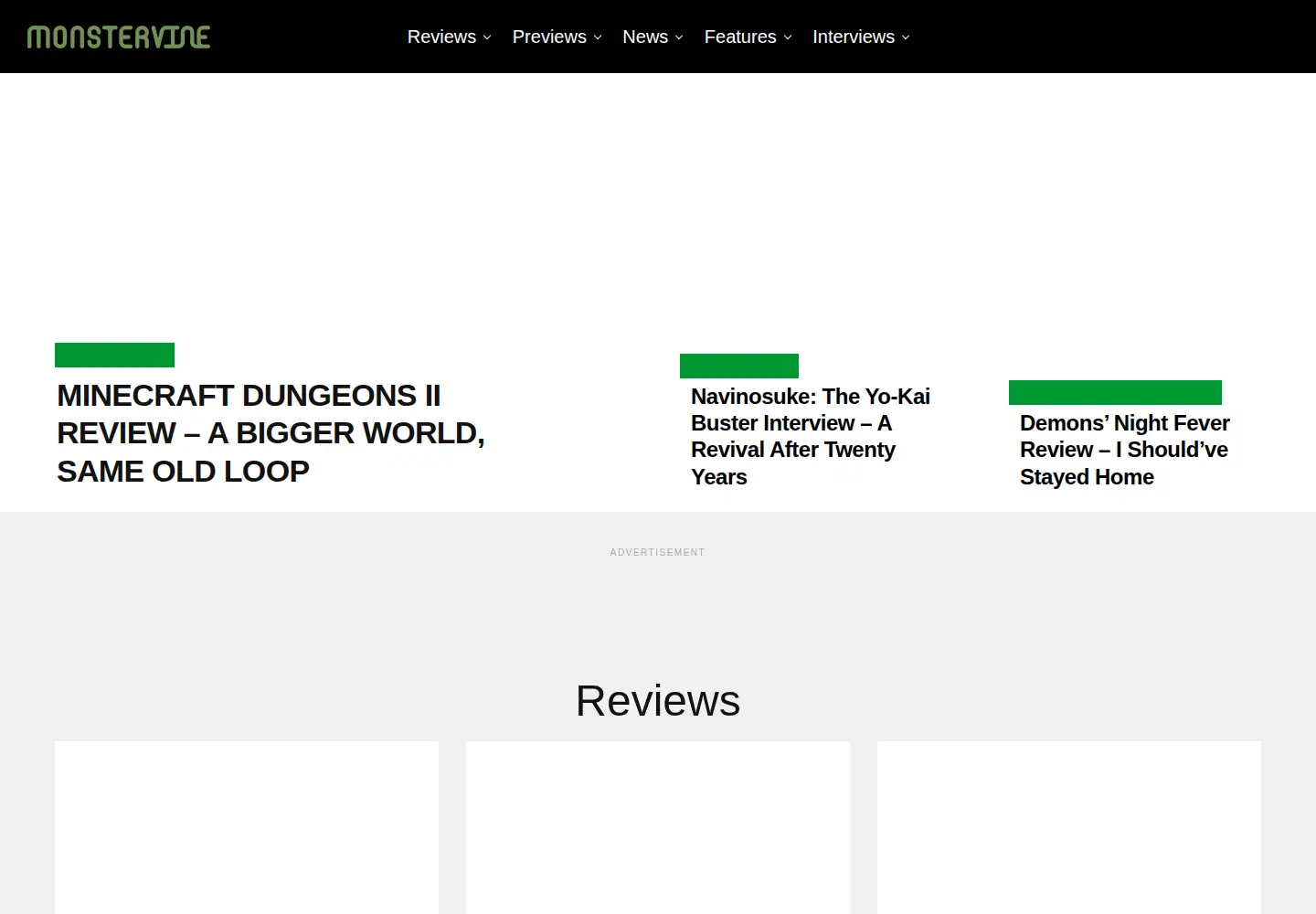This screenshot has height=914, width=1316.
Task: Open the Minecraft Dungeons II review headline
Action: pyautogui.click(x=271, y=433)
